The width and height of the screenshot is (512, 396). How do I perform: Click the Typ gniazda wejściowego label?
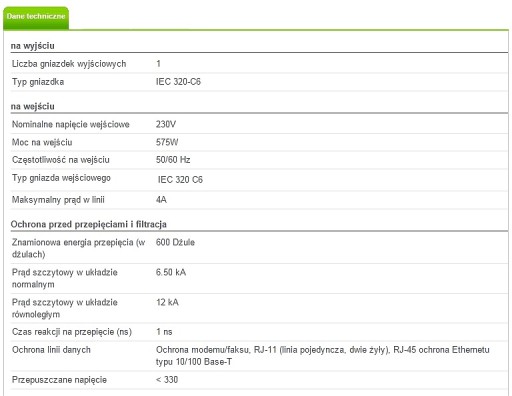pos(61,178)
